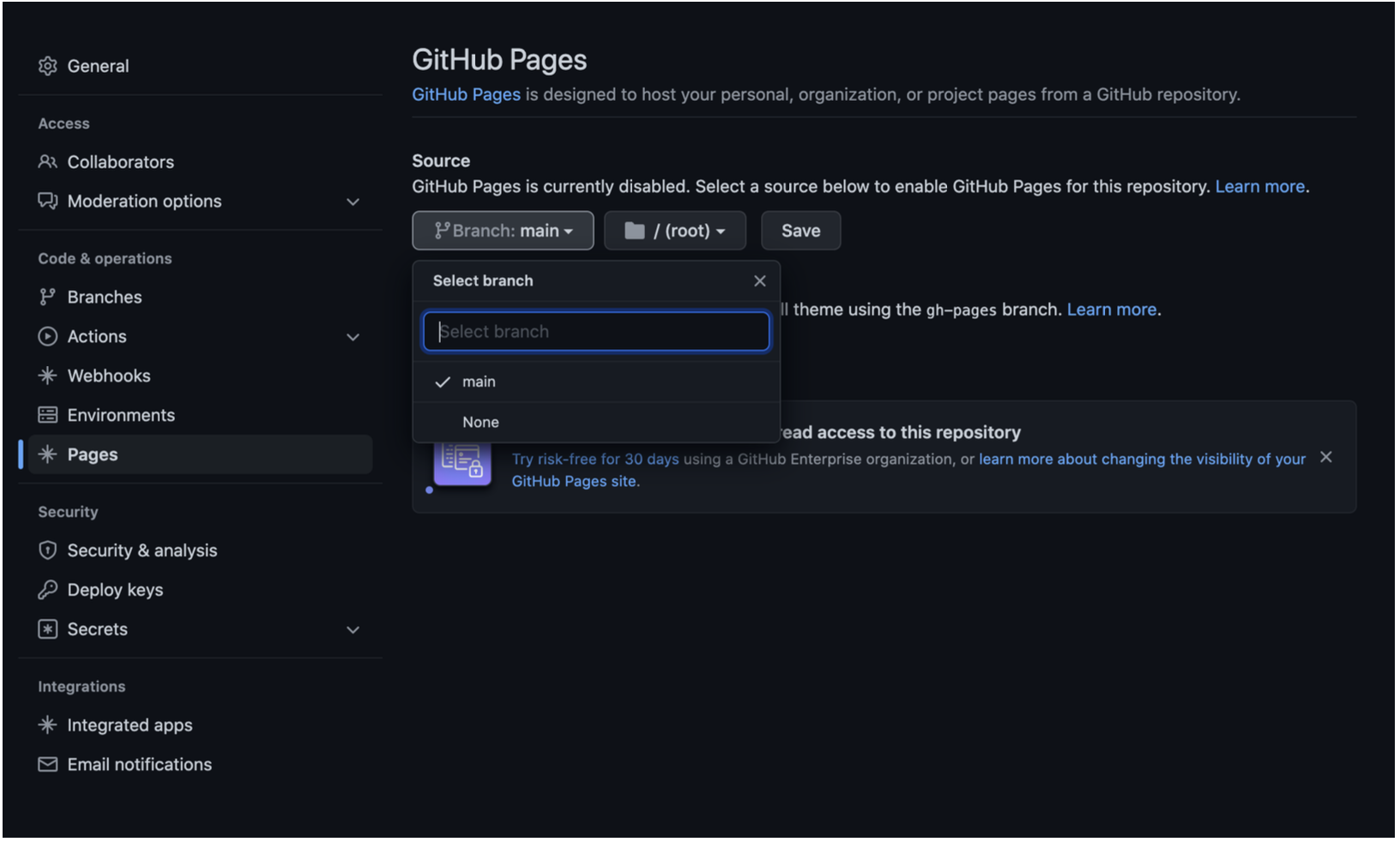Open the Pages settings item
This screenshot has width=1400, height=842.
(x=93, y=455)
